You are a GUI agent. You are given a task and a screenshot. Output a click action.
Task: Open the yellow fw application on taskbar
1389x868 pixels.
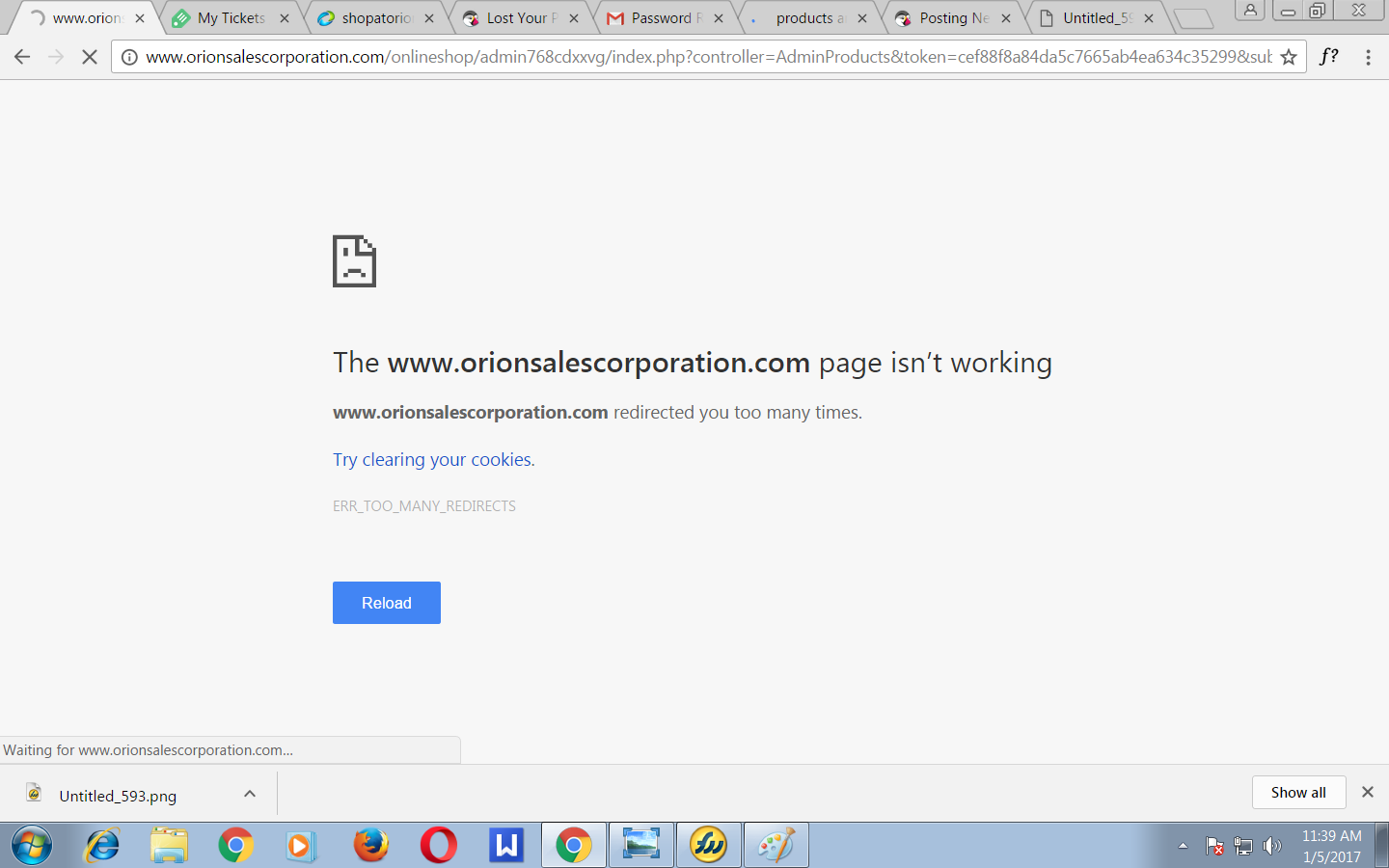[x=709, y=846]
